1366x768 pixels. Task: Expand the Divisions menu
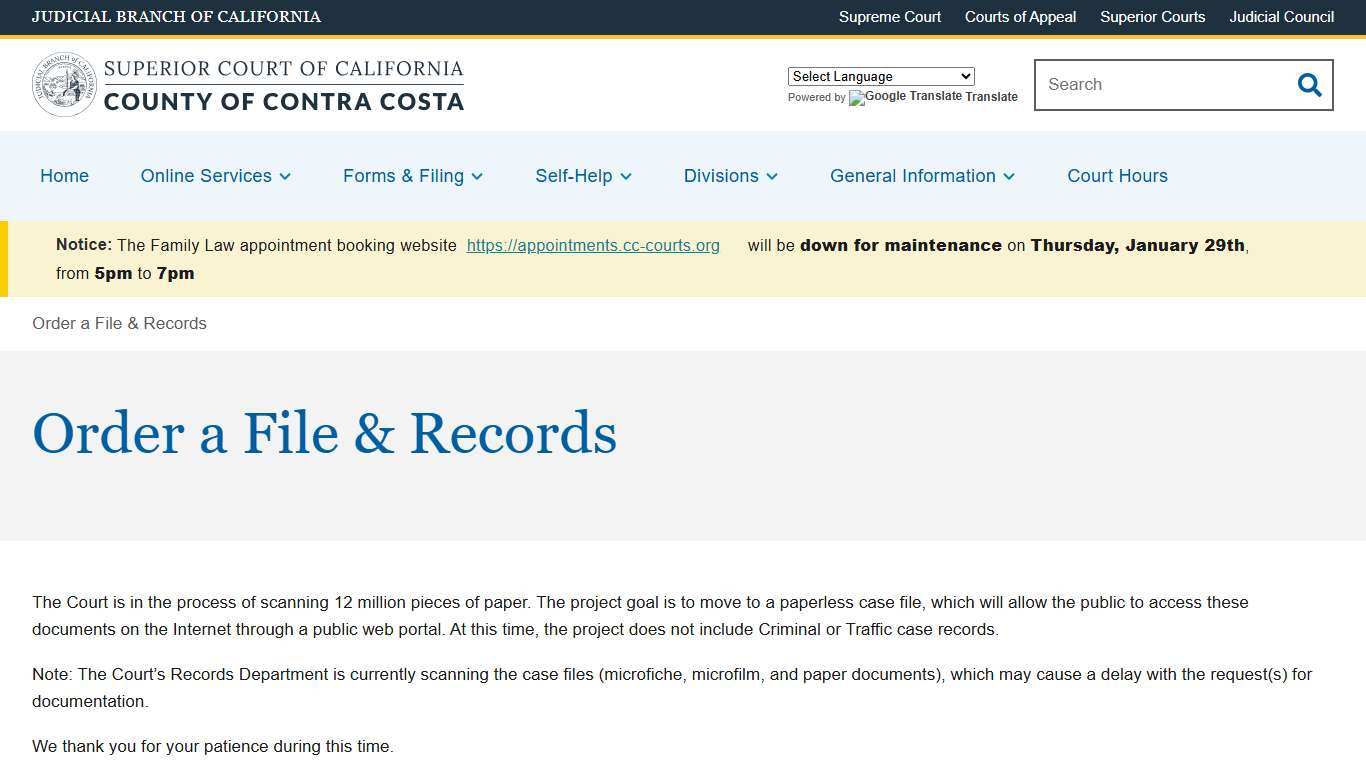tap(730, 176)
